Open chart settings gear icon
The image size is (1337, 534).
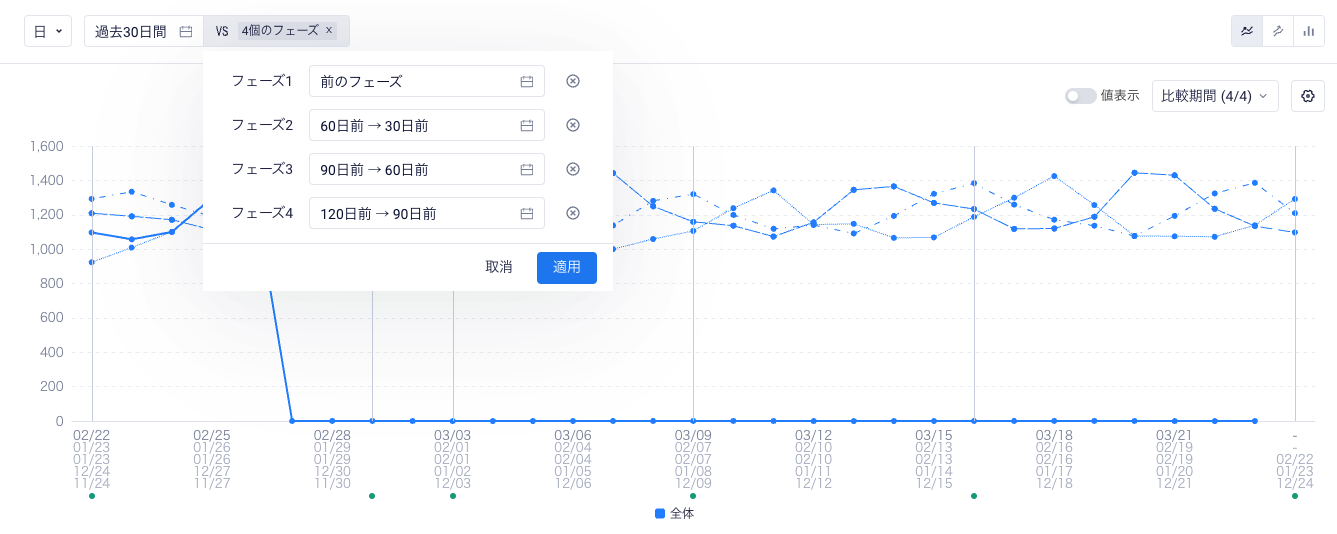pyautogui.click(x=1308, y=96)
